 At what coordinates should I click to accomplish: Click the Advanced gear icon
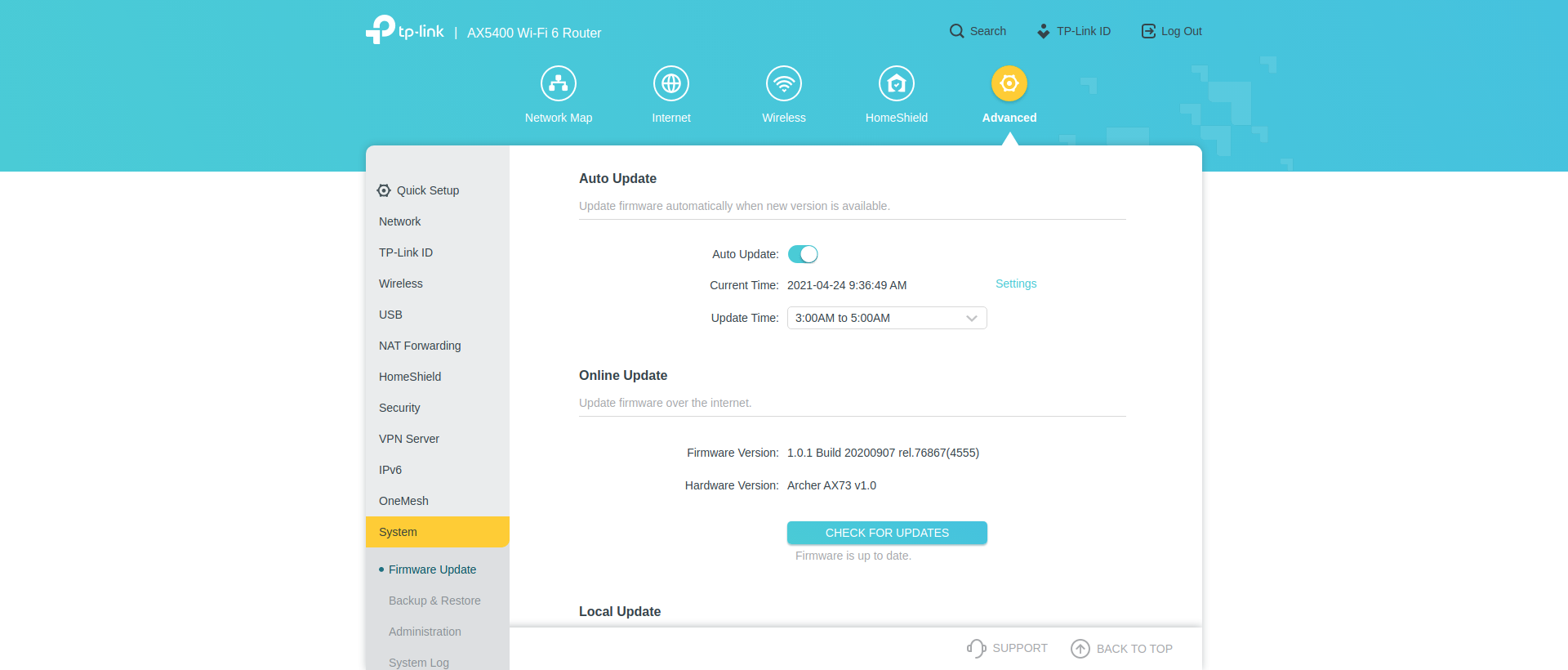click(x=1009, y=83)
